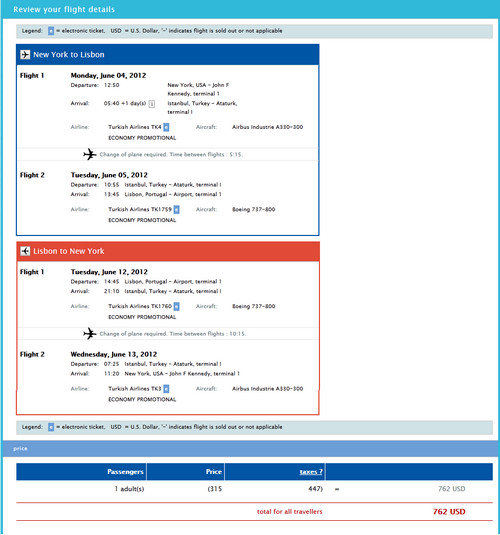This screenshot has height=535, width=500.
Task: Click the electronic ticket icon in the bottom legend
Action: (x=51, y=427)
